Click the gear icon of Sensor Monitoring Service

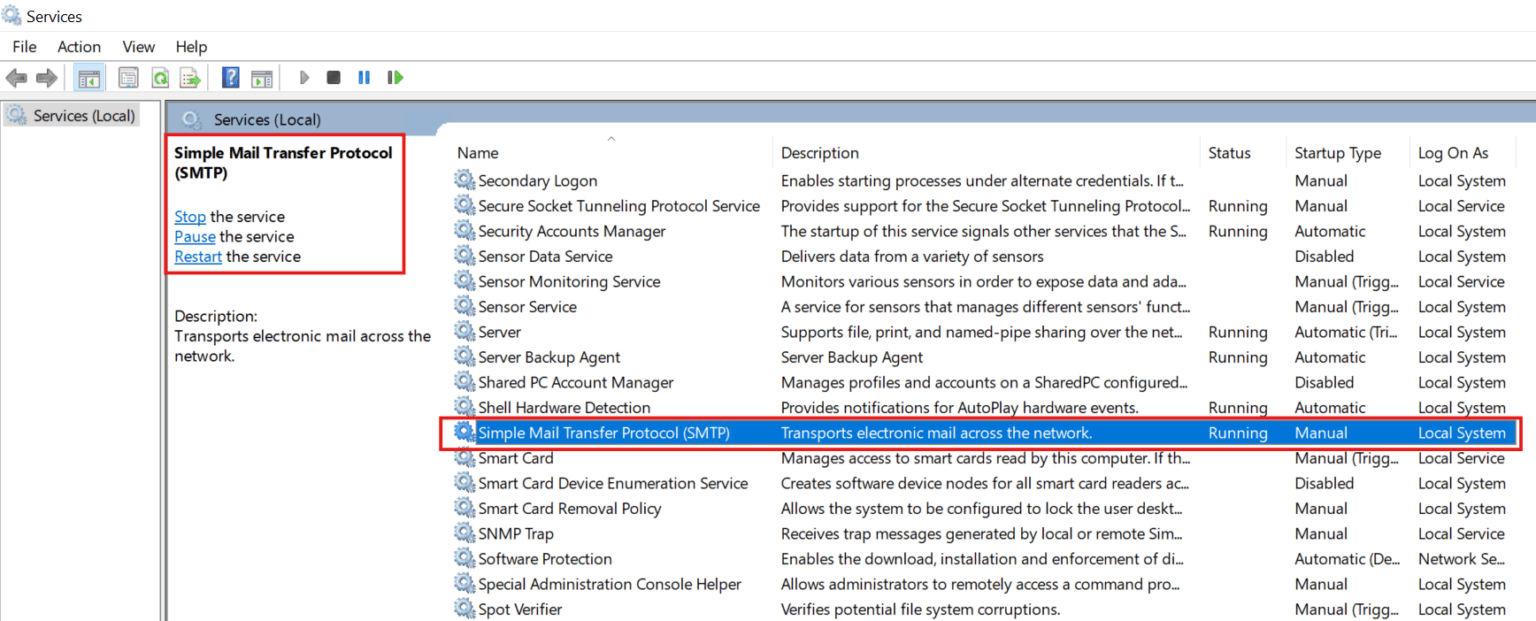click(x=465, y=281)
